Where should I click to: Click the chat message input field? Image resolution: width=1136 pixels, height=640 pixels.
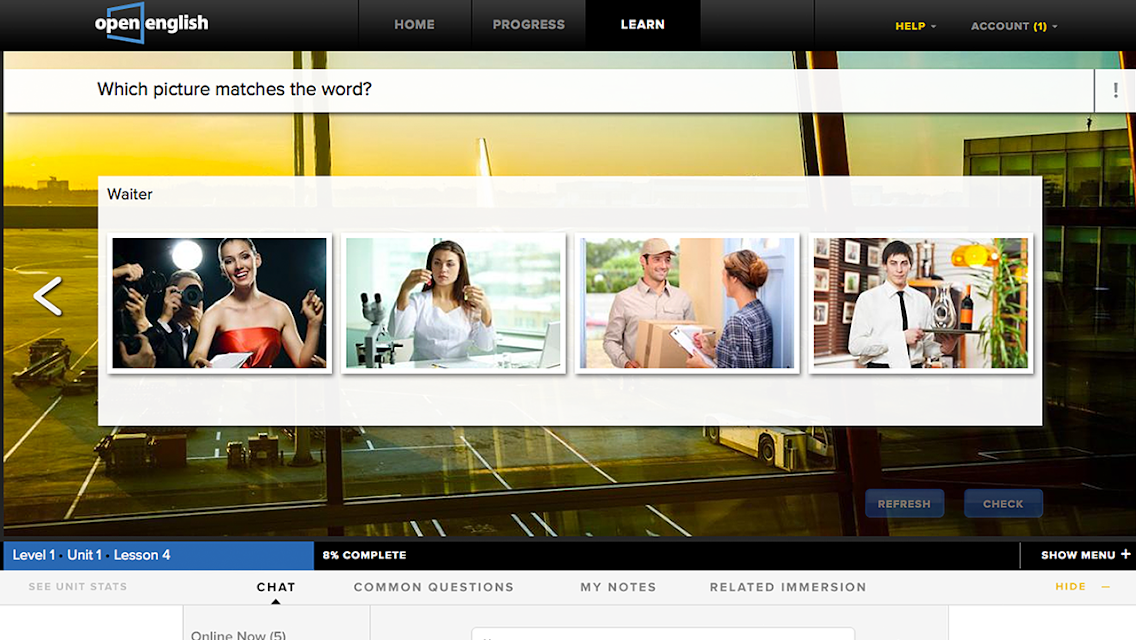coord(663,634)
